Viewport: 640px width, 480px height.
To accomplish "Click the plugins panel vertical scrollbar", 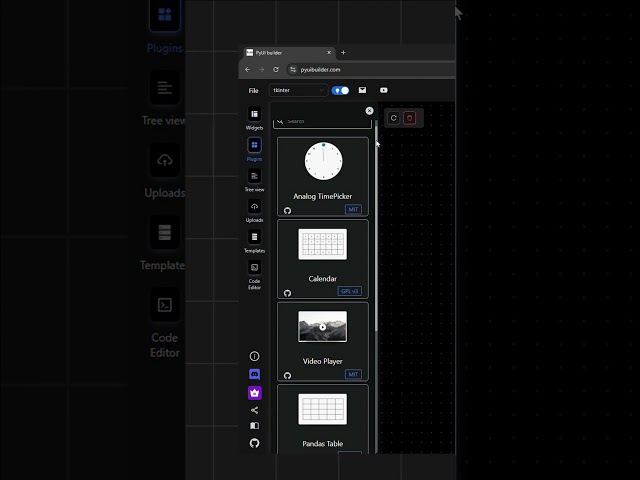I will point(376,229).
